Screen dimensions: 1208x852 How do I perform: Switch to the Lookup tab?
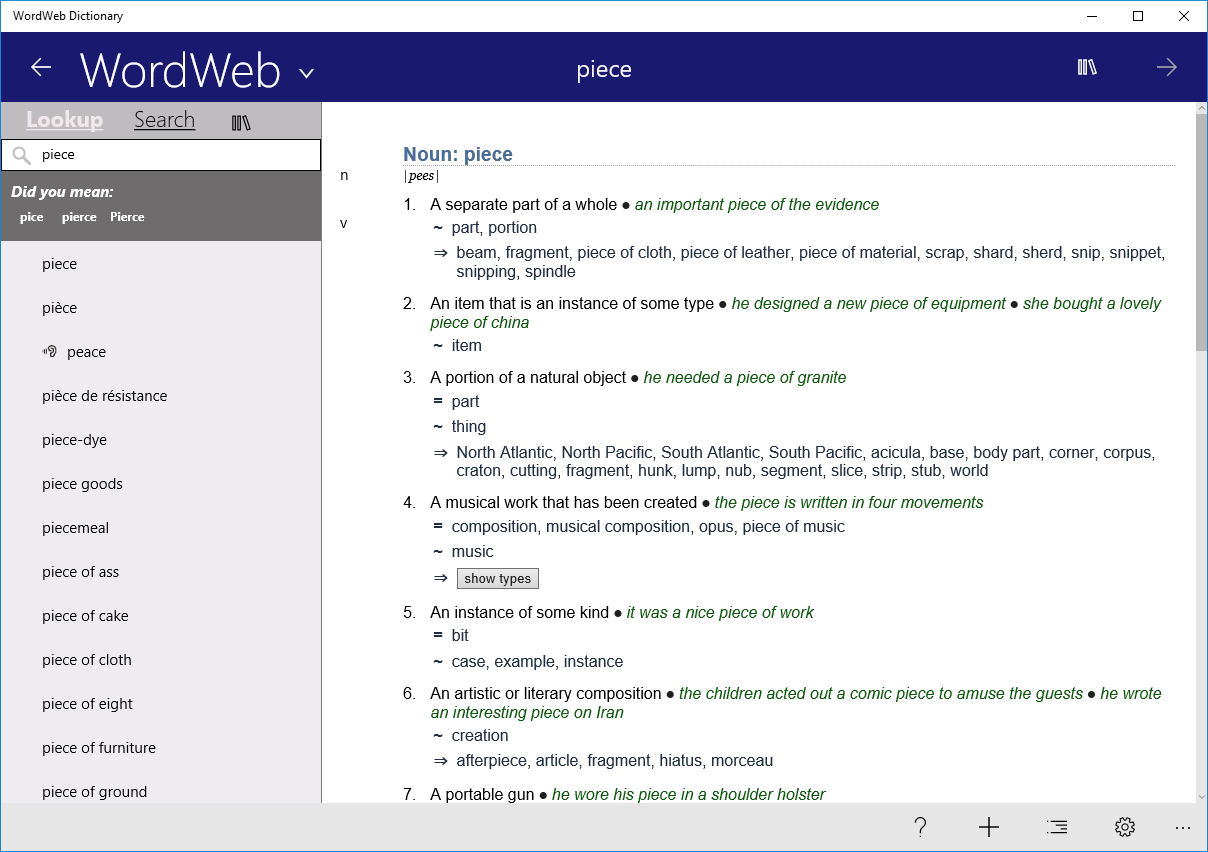[64, 119]
